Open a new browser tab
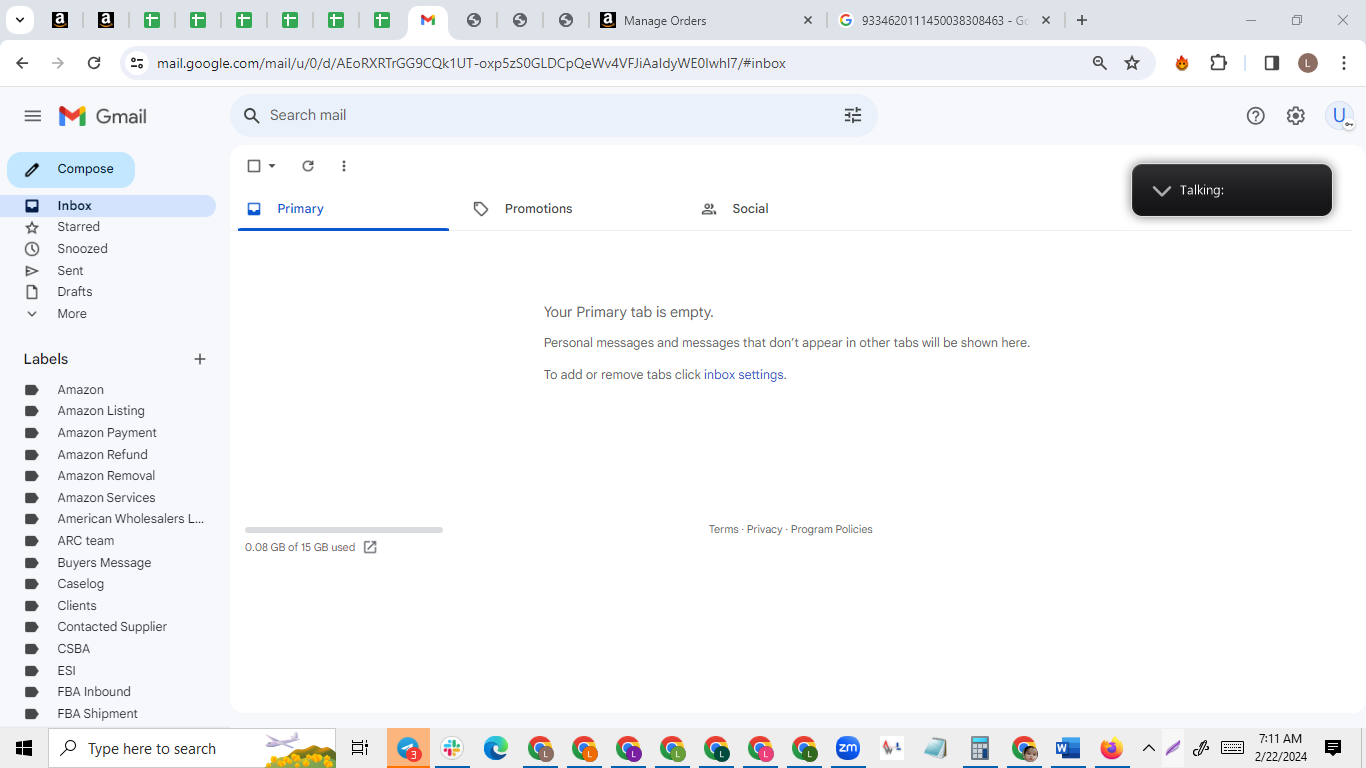The width and height of the screenshot is (1366, 768). (1082, 20)
